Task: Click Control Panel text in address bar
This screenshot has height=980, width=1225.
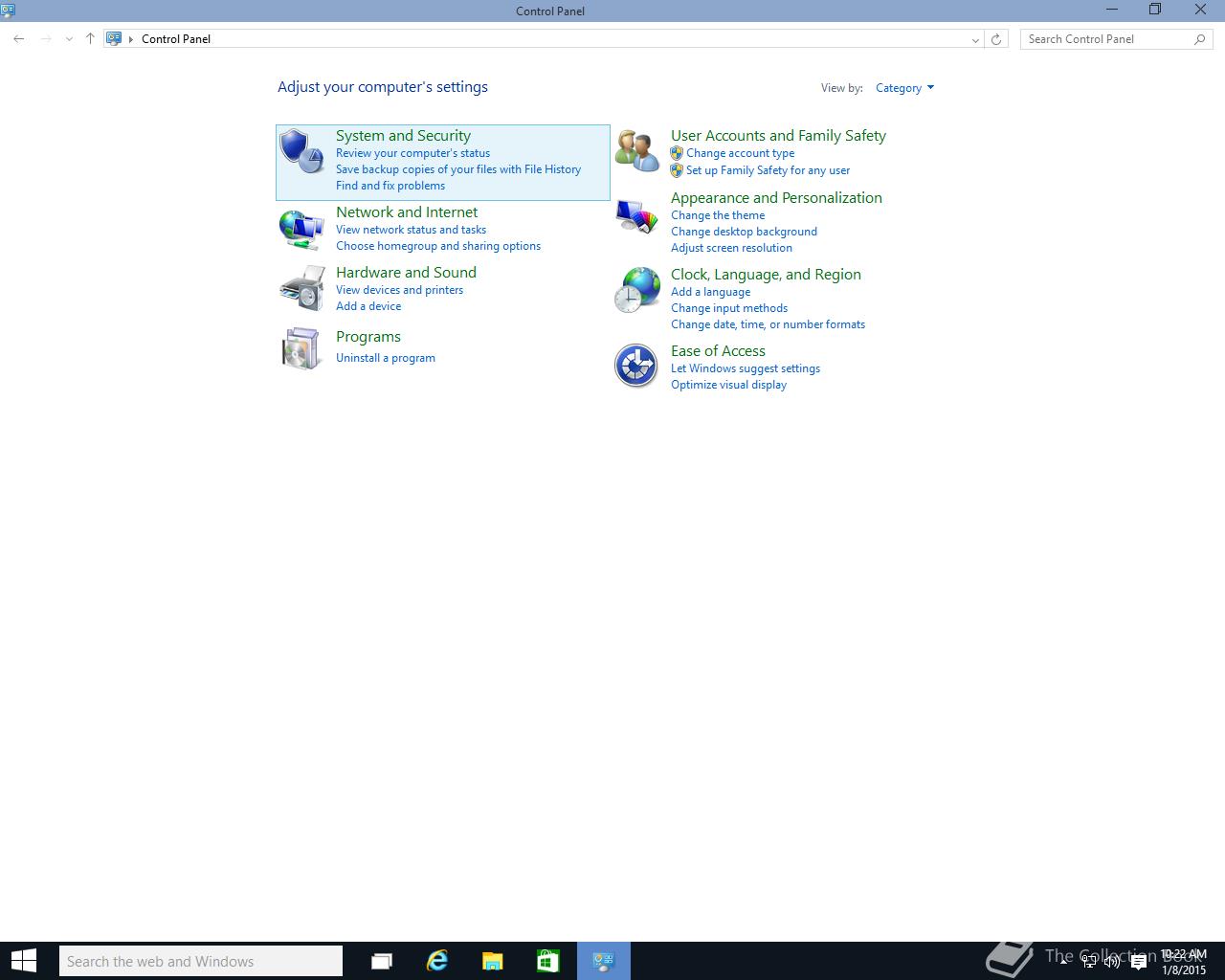Action: [176, 39]
